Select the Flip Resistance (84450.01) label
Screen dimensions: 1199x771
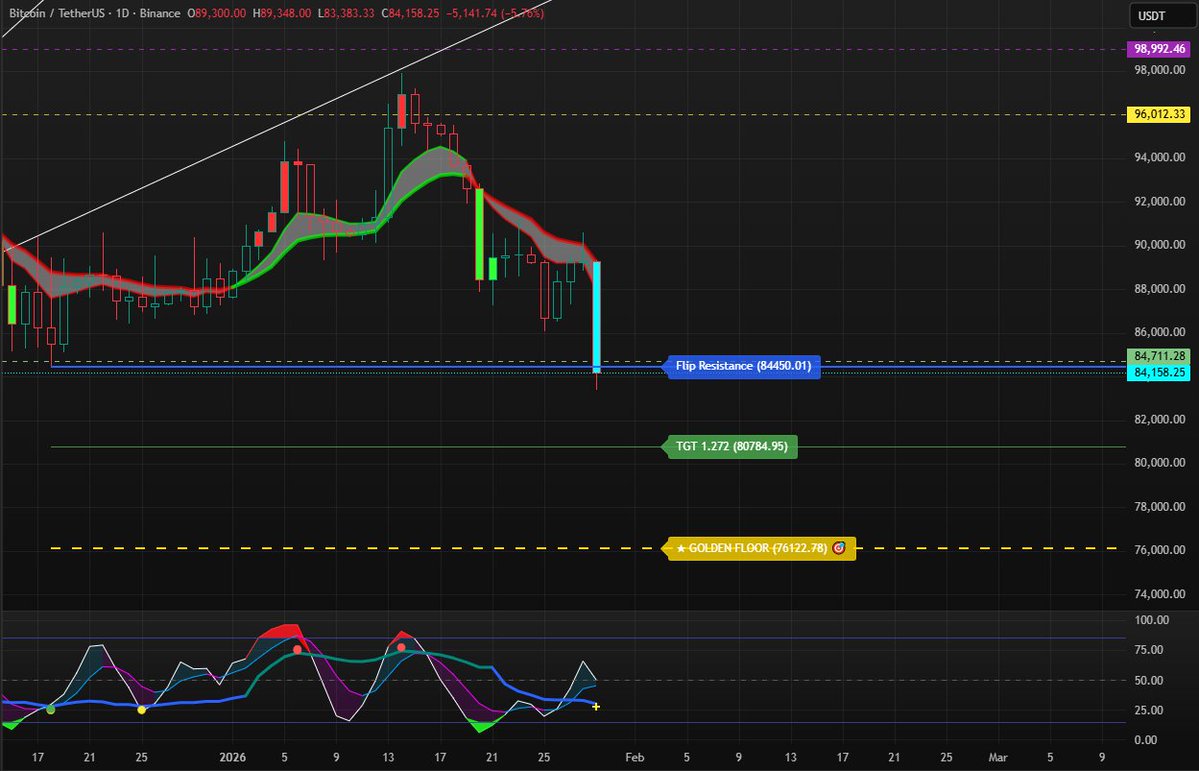[x=742, y=366]
